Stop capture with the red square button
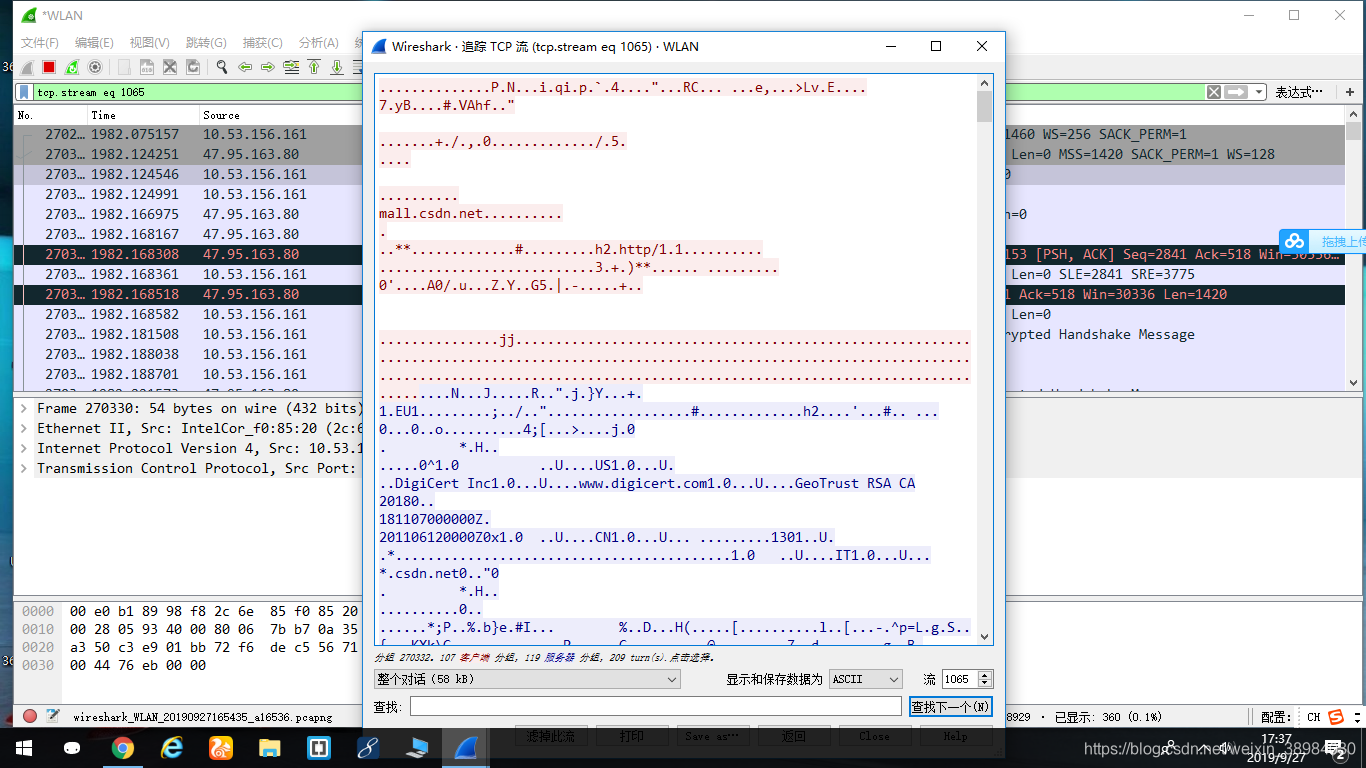This screenshot has height=768, width=1366. click(49, 67)
